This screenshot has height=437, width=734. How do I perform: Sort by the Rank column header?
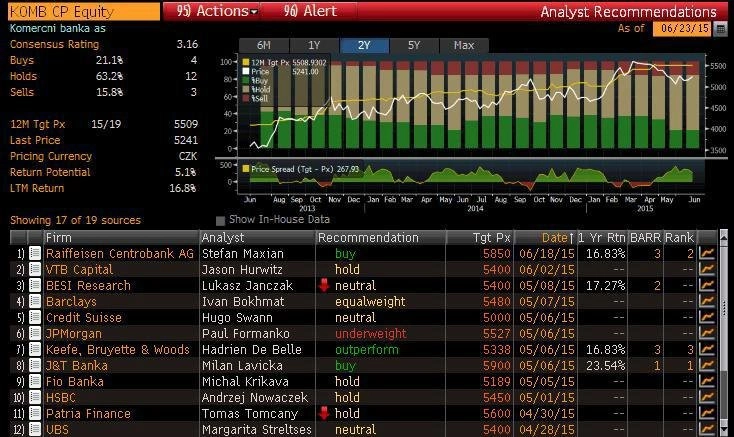679,238
